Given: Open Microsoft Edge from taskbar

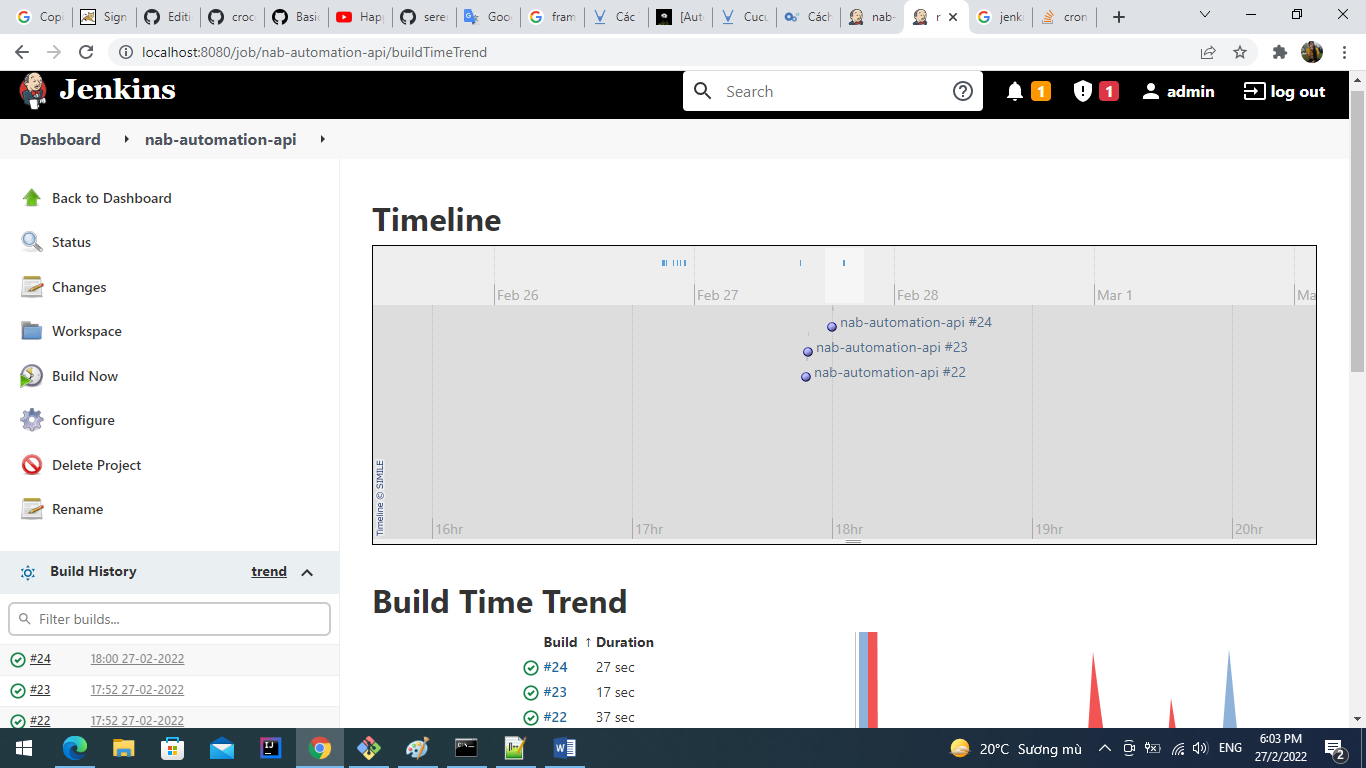Looking at the screenshot, I should [x=75, y=748].
